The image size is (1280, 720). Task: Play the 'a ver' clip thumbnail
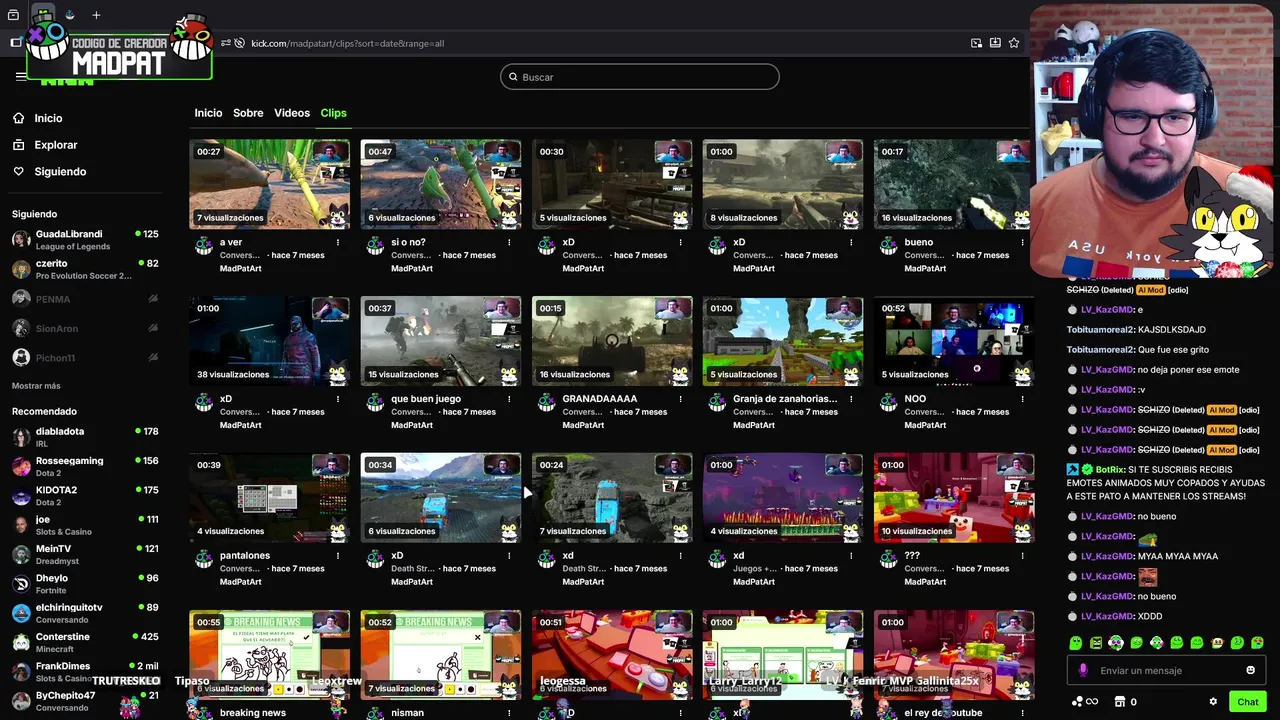270,185
